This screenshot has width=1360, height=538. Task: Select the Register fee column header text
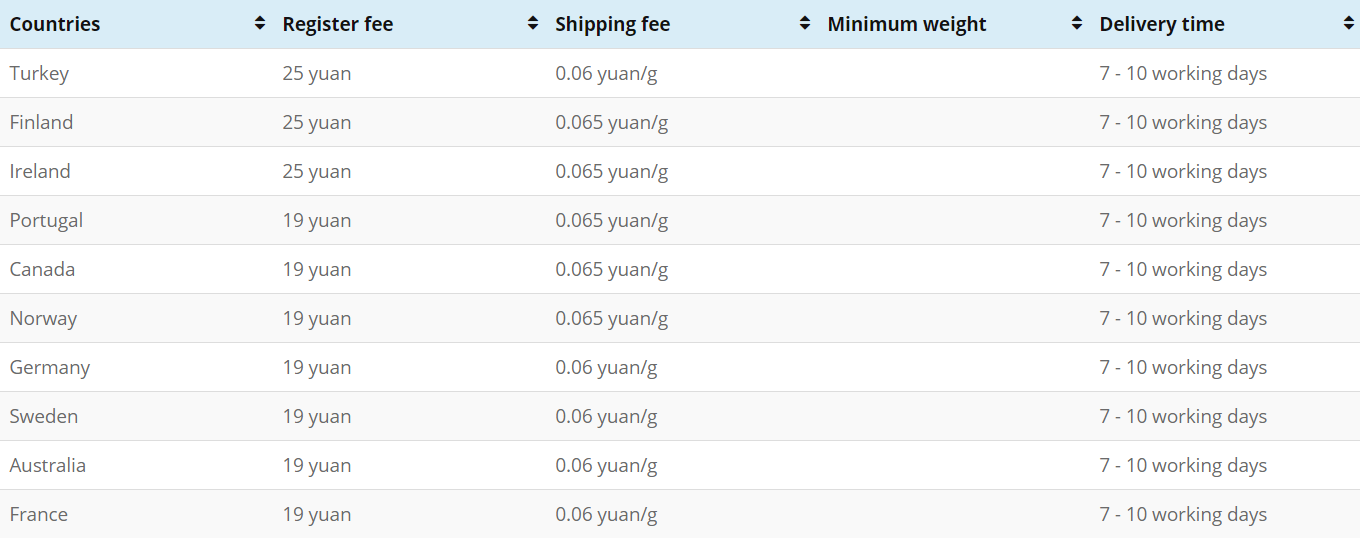pyautogui.click(x=338, y=24)
